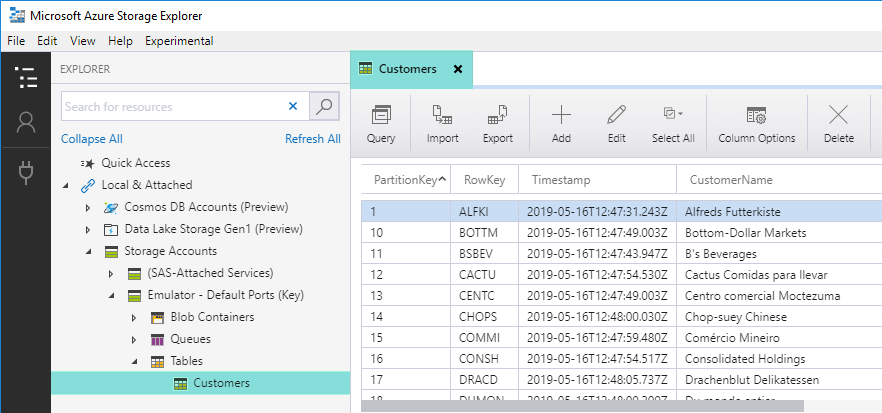Expand Data Lake Storage Gen1 node
Image resolution: width=882 pixels, height=413 pixels.
click(88, 230)
